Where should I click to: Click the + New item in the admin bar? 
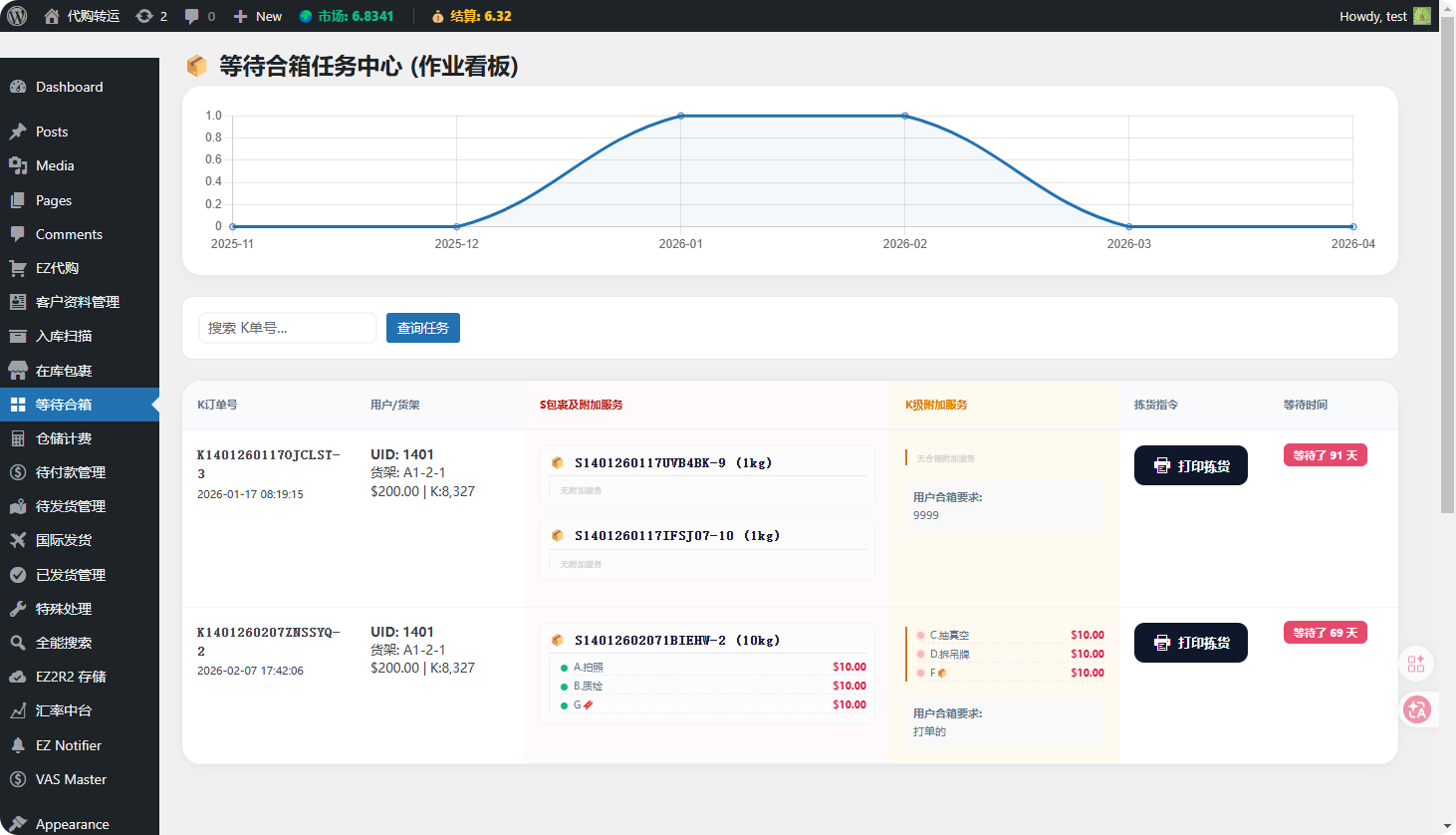pyautogui.click(x=257, y=16)
